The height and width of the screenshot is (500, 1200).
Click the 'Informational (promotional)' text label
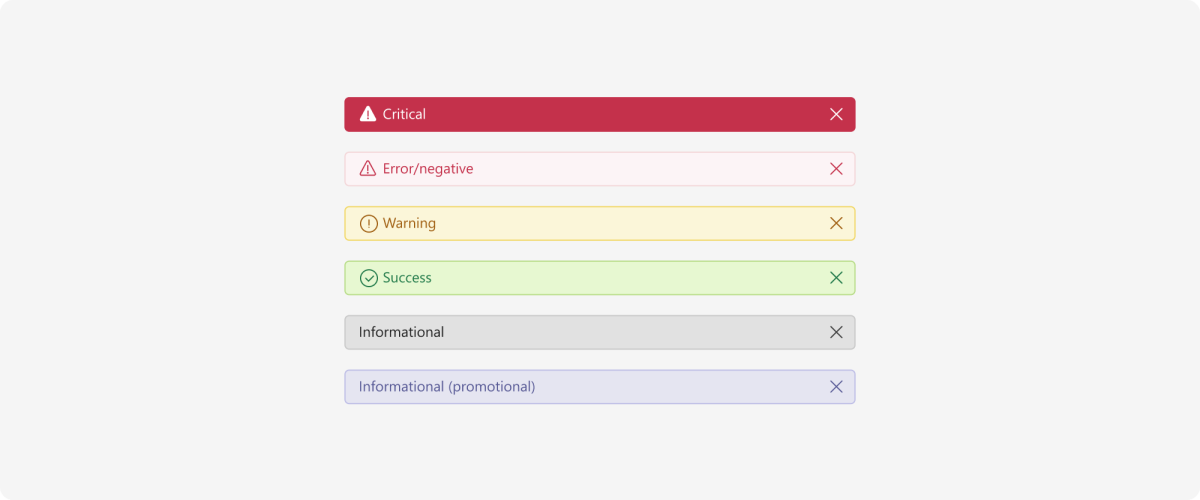pyautogui.click(x=447, y=387)
